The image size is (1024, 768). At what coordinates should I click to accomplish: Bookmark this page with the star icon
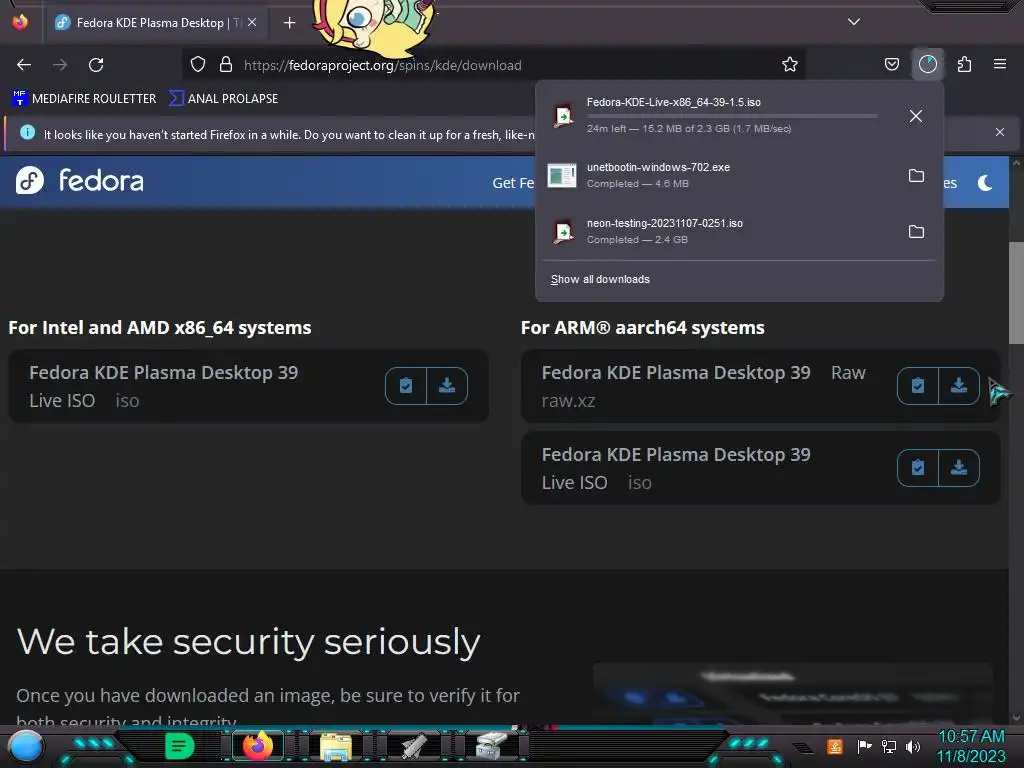pos(790,64)
